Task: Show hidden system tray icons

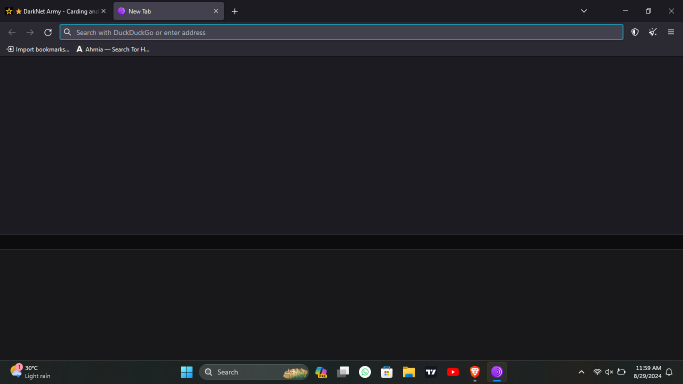Action: click(x=581, y=372)
